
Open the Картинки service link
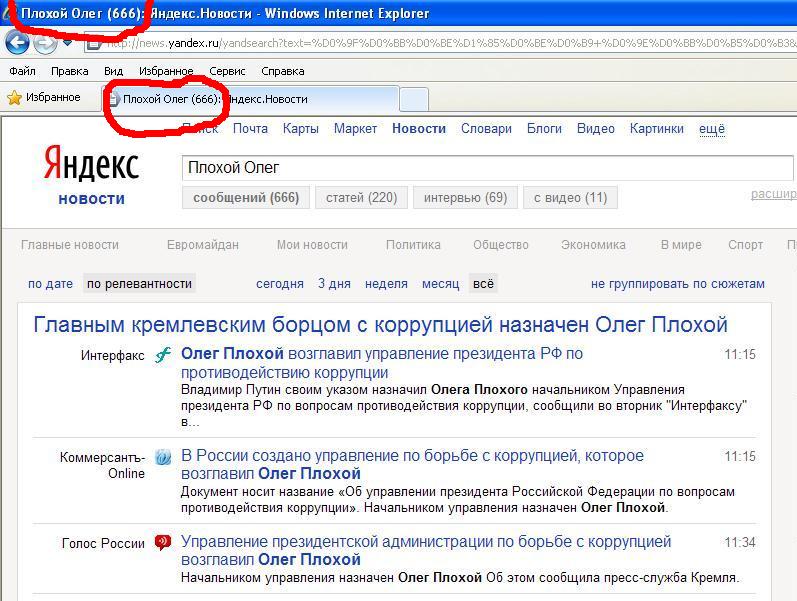tap(657, 129)
